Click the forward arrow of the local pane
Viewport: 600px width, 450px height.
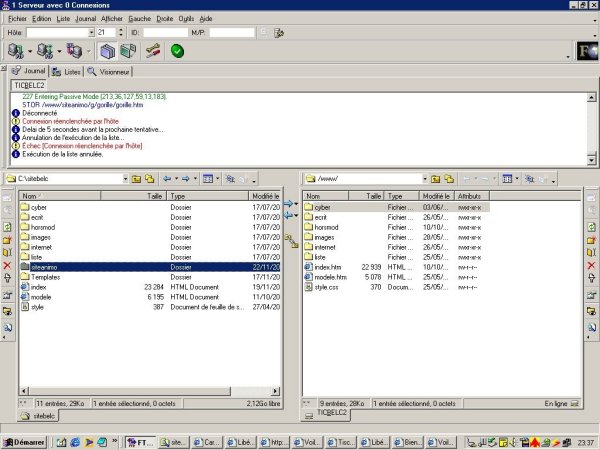[x=186, y=179]
